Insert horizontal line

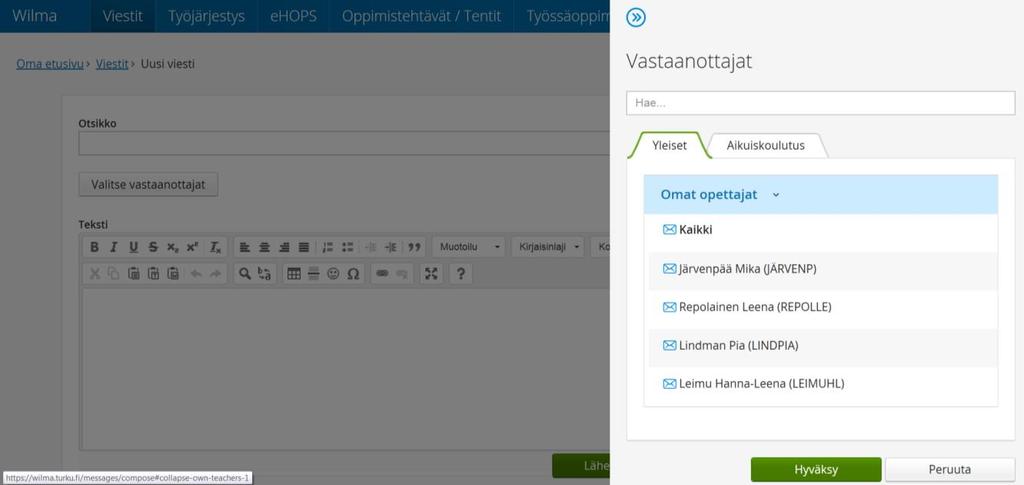tap(313, 274)
